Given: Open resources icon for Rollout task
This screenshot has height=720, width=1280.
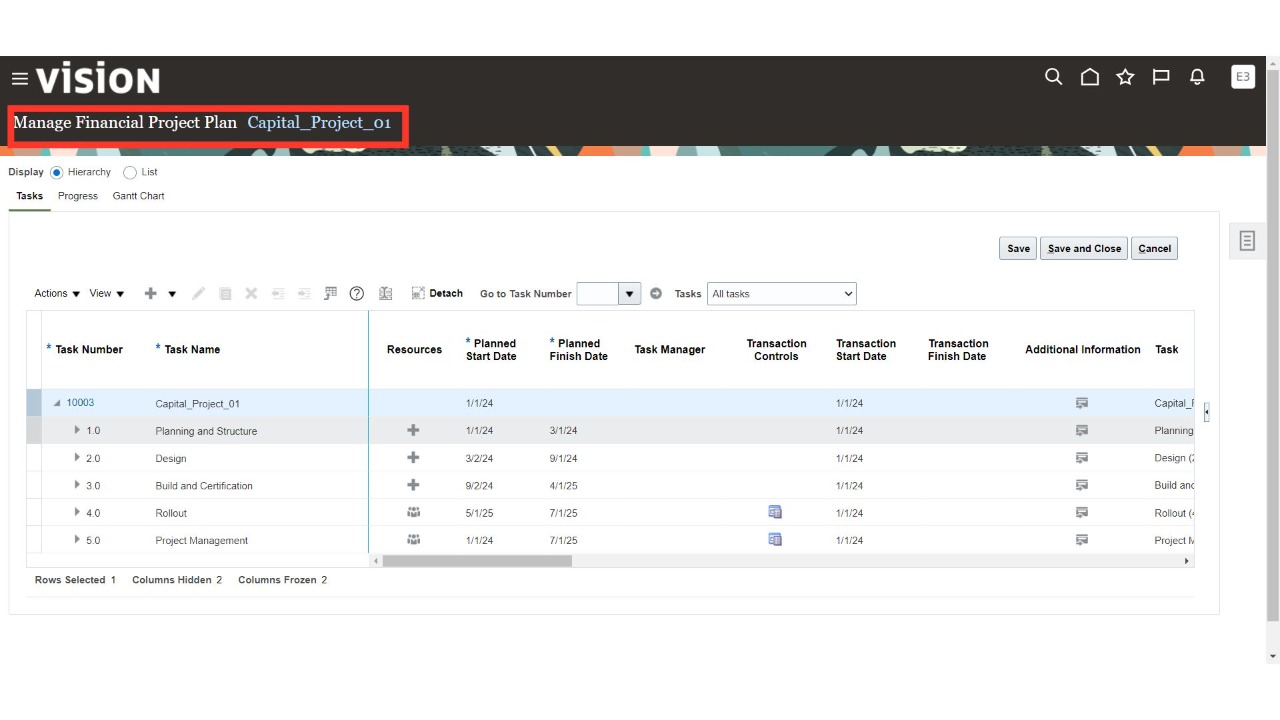Looking at the screenshot, I should pyautogui.click(x=413, y=512).
